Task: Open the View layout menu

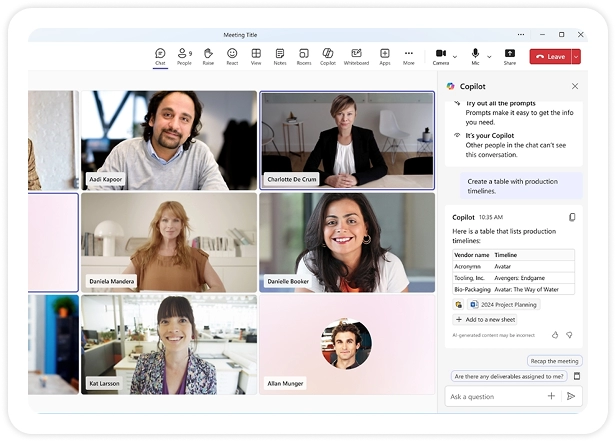Action: (256, 56)
